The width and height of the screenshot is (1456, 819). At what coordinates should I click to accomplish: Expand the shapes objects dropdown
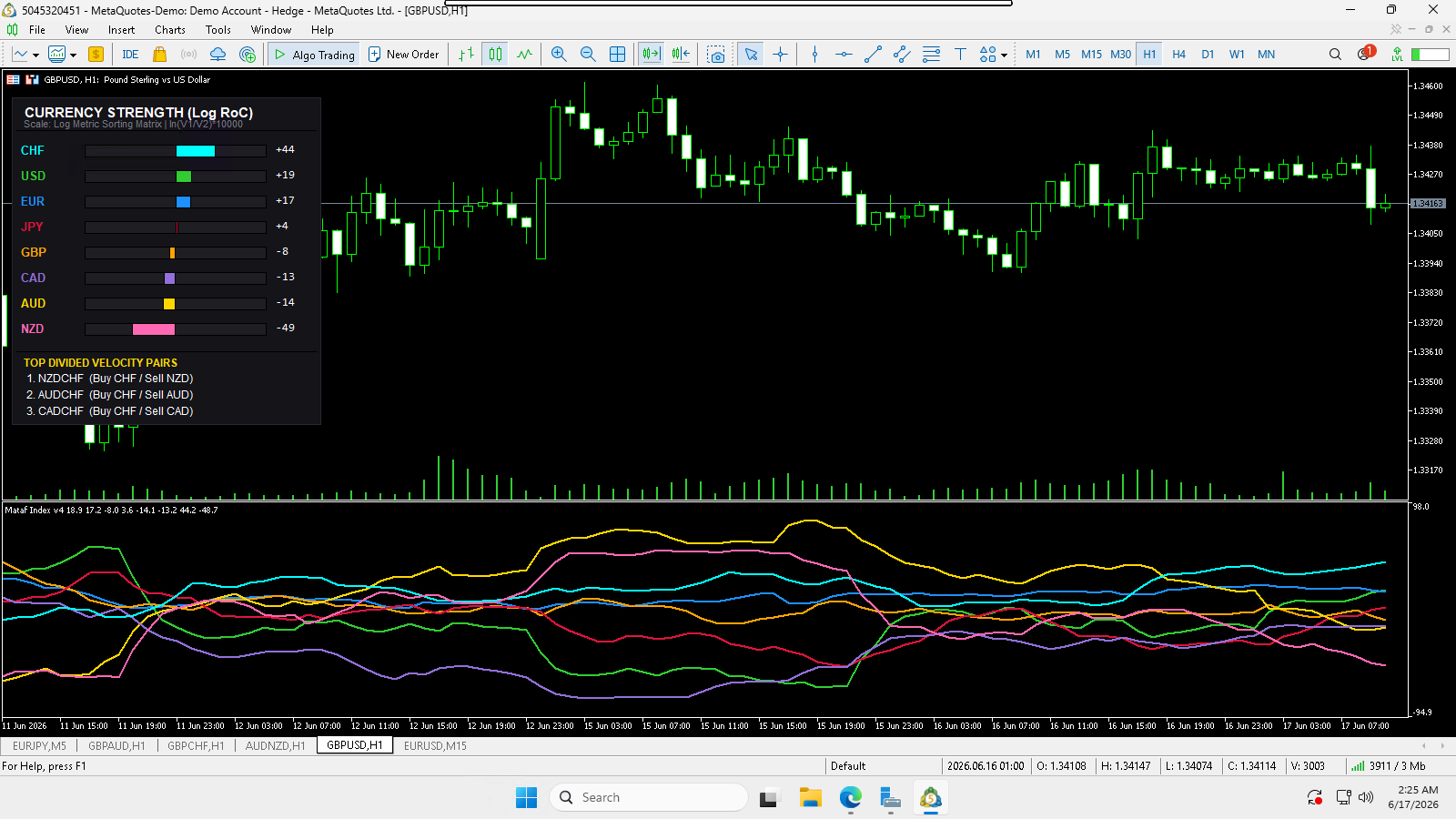point(1004,55)
